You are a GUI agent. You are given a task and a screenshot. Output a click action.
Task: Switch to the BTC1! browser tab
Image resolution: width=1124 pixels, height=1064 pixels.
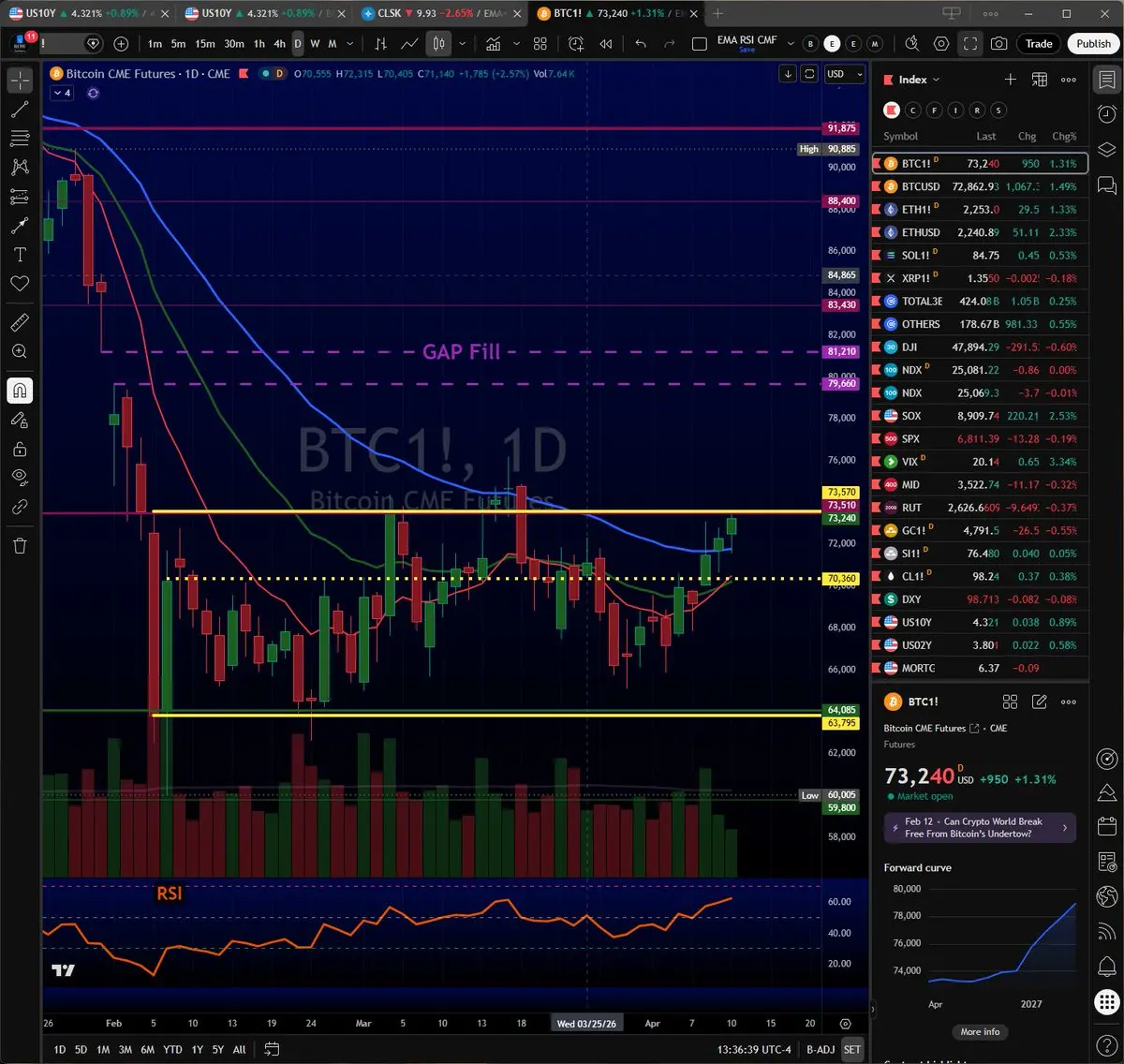coord(616,13)
